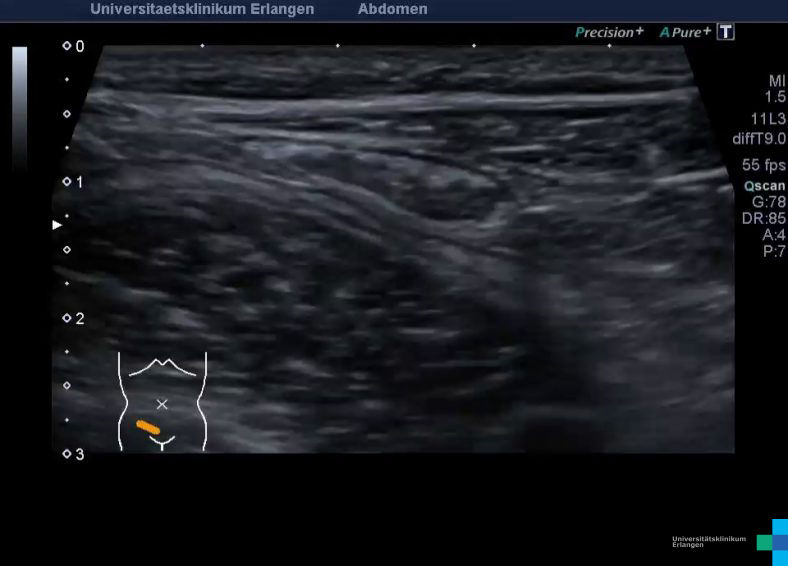Click the boxed T icon beside APure+
Image resolution: width=788 pixels, height=566 pixels.
(726, 32)
